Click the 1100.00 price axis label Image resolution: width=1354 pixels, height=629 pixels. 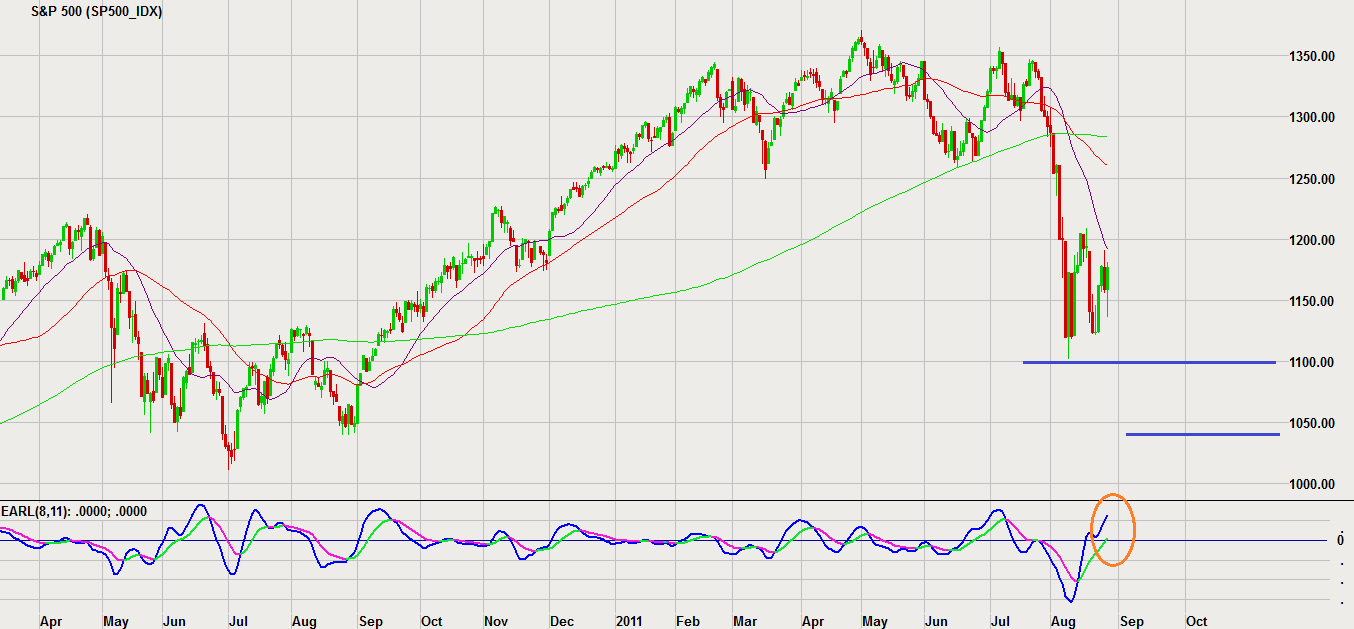click(x=1311, y=363)
